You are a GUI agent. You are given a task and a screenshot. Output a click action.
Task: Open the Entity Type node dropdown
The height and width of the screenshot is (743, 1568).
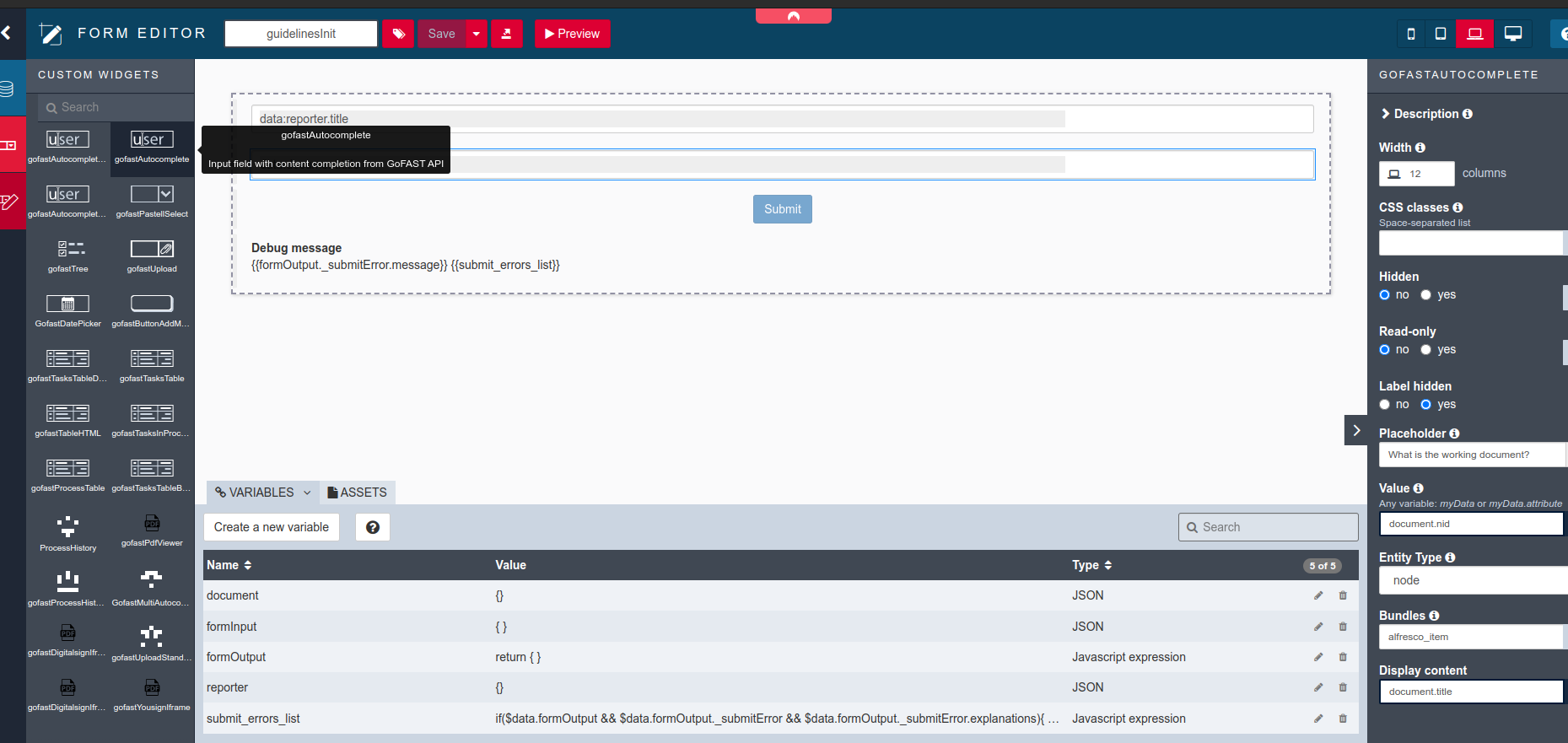(x=1474, y=580)
